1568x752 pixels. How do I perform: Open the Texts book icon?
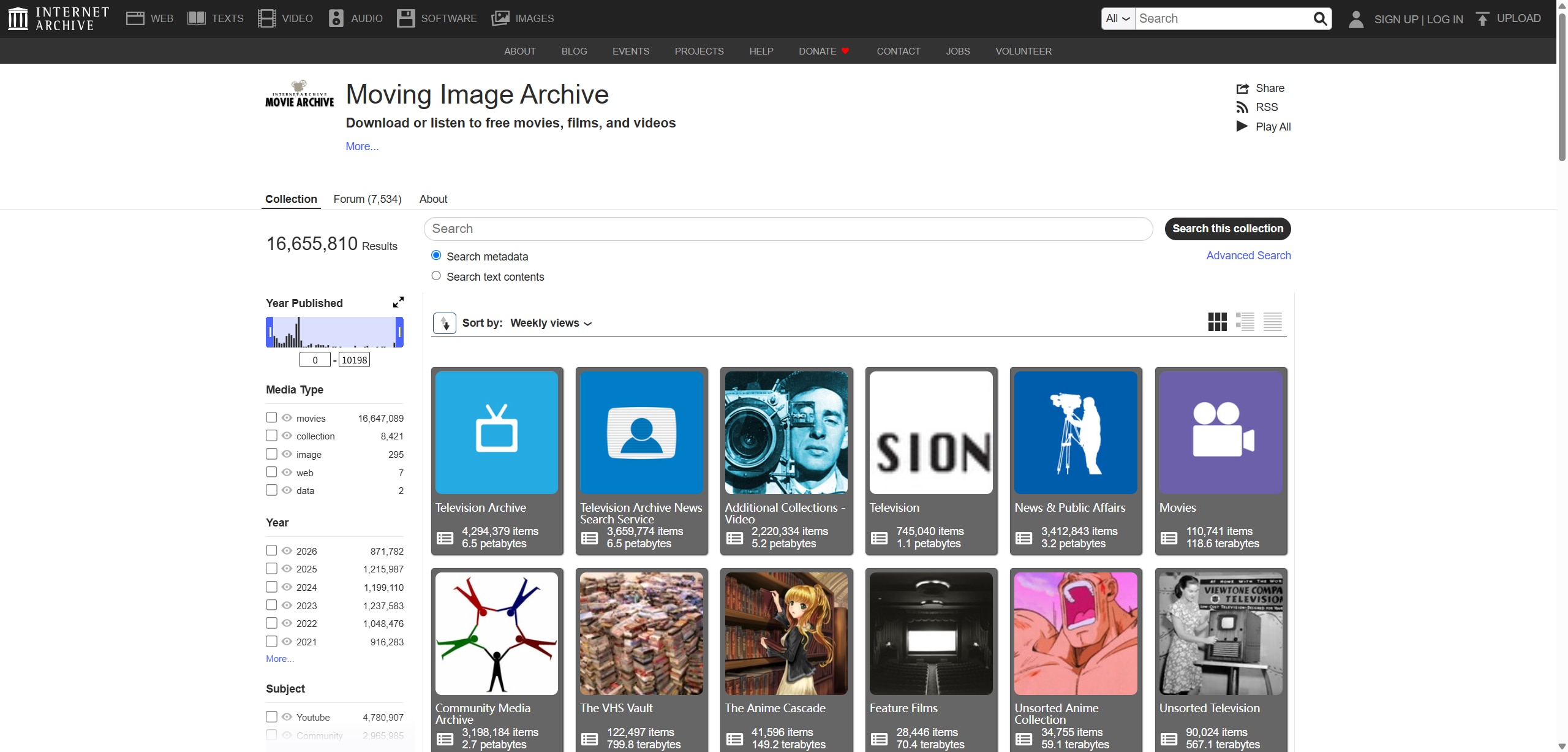196,18
